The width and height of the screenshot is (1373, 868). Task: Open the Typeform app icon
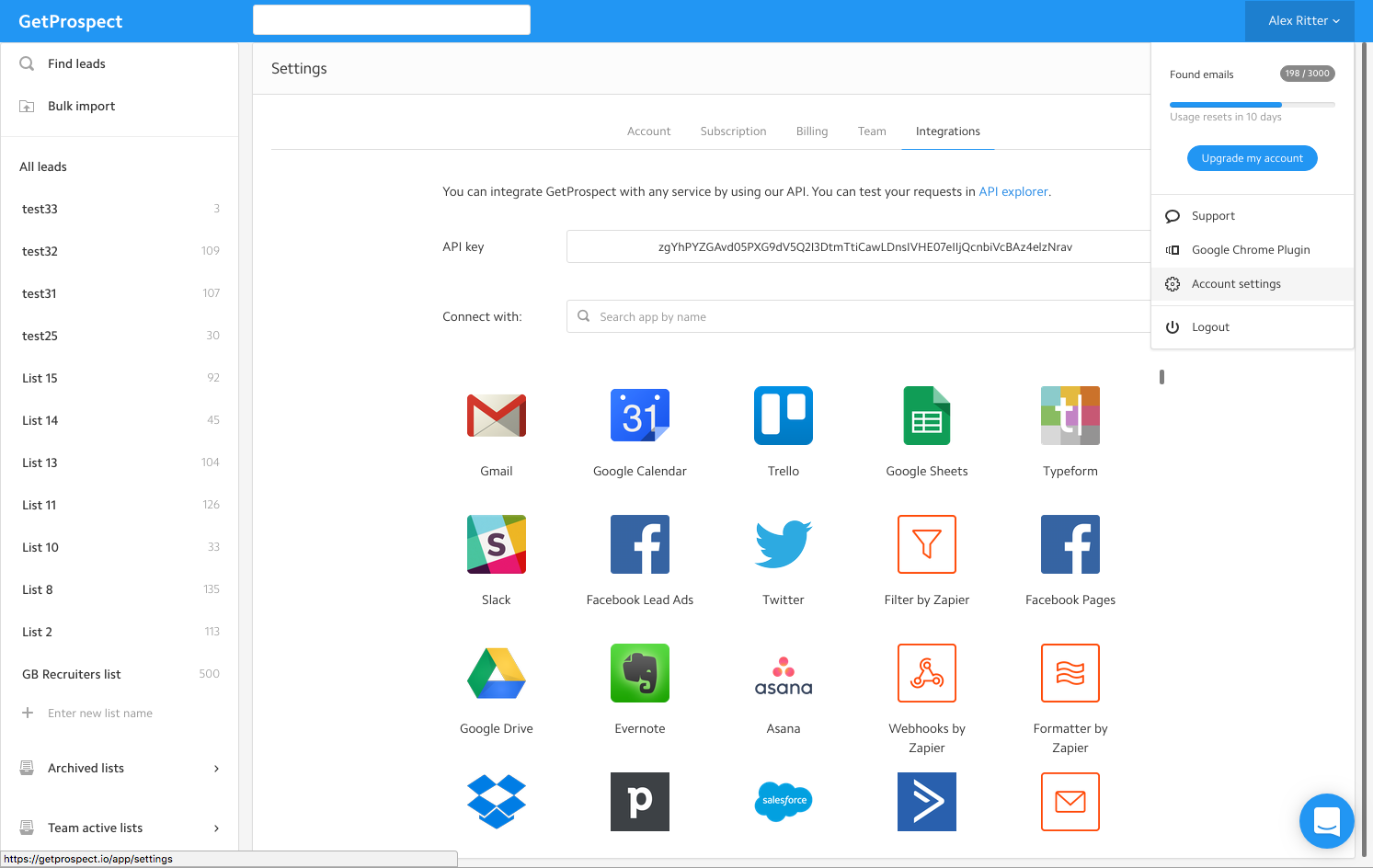pos(1070,416)
